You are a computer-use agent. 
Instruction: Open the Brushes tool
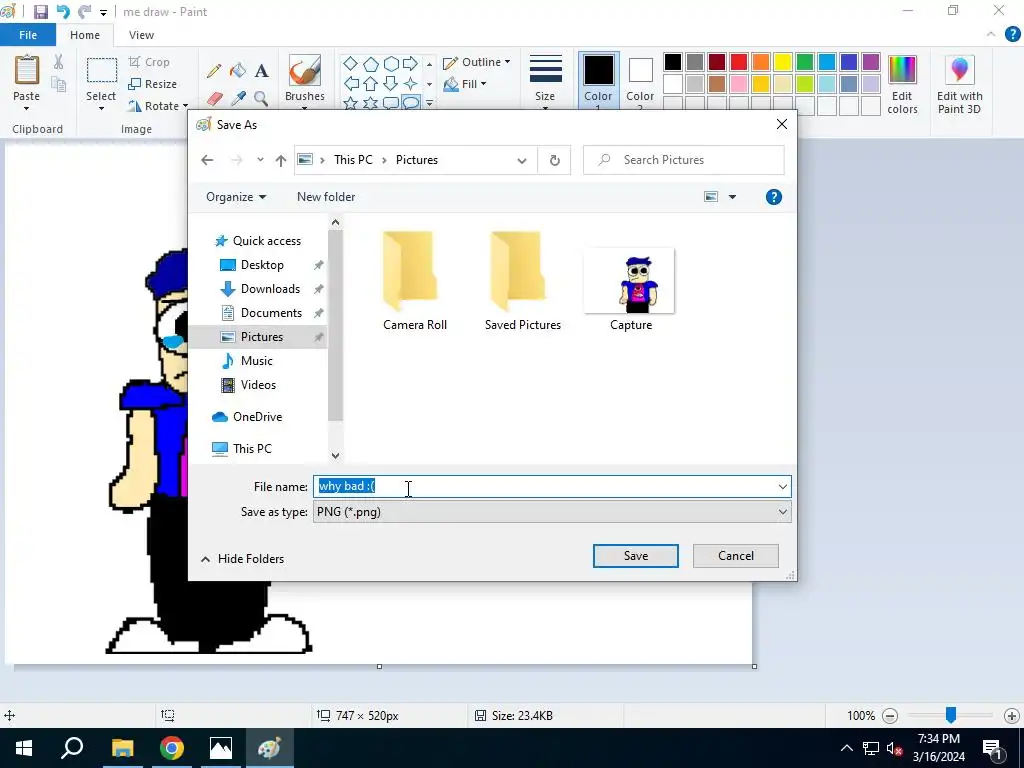(304, 82)
